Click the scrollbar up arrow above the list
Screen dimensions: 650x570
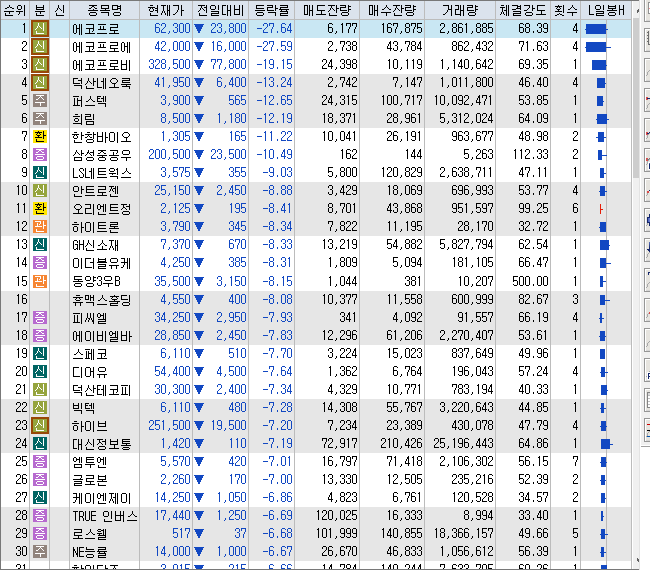637,11
